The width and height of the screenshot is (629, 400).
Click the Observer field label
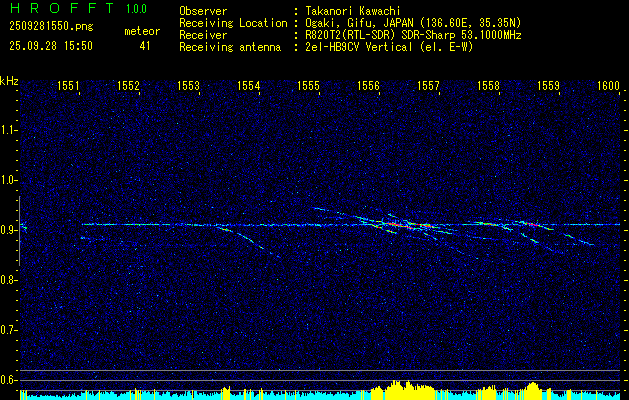(x=203, y=11)
